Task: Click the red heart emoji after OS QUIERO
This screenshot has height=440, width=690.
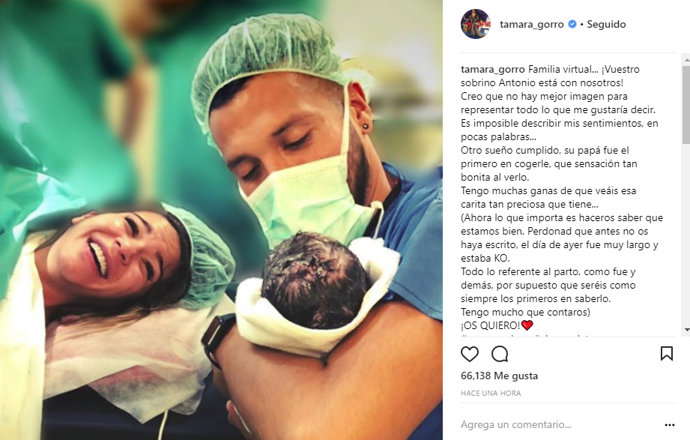Action: [527, 325]
